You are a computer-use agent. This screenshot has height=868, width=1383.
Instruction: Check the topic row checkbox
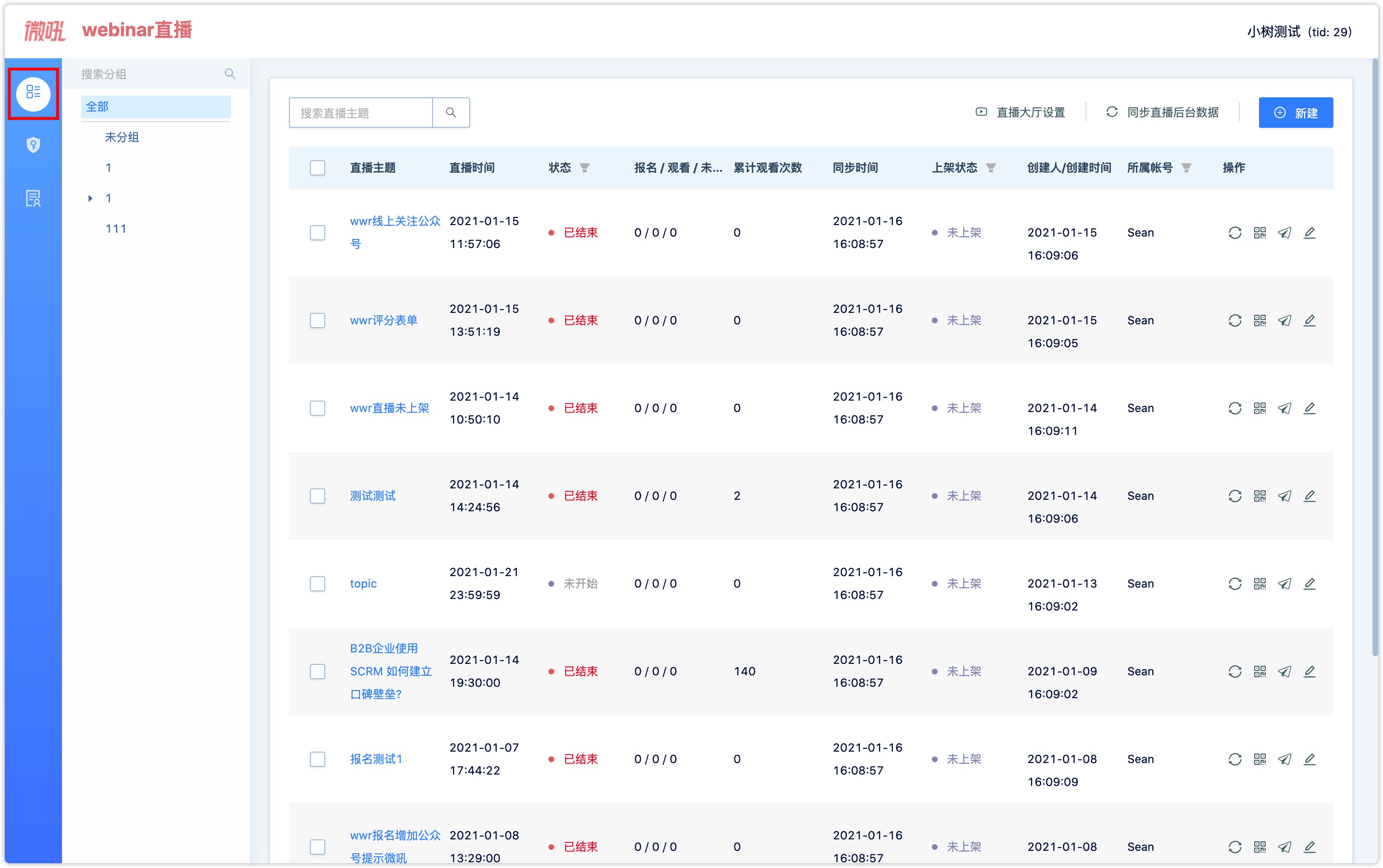[317, 584]
